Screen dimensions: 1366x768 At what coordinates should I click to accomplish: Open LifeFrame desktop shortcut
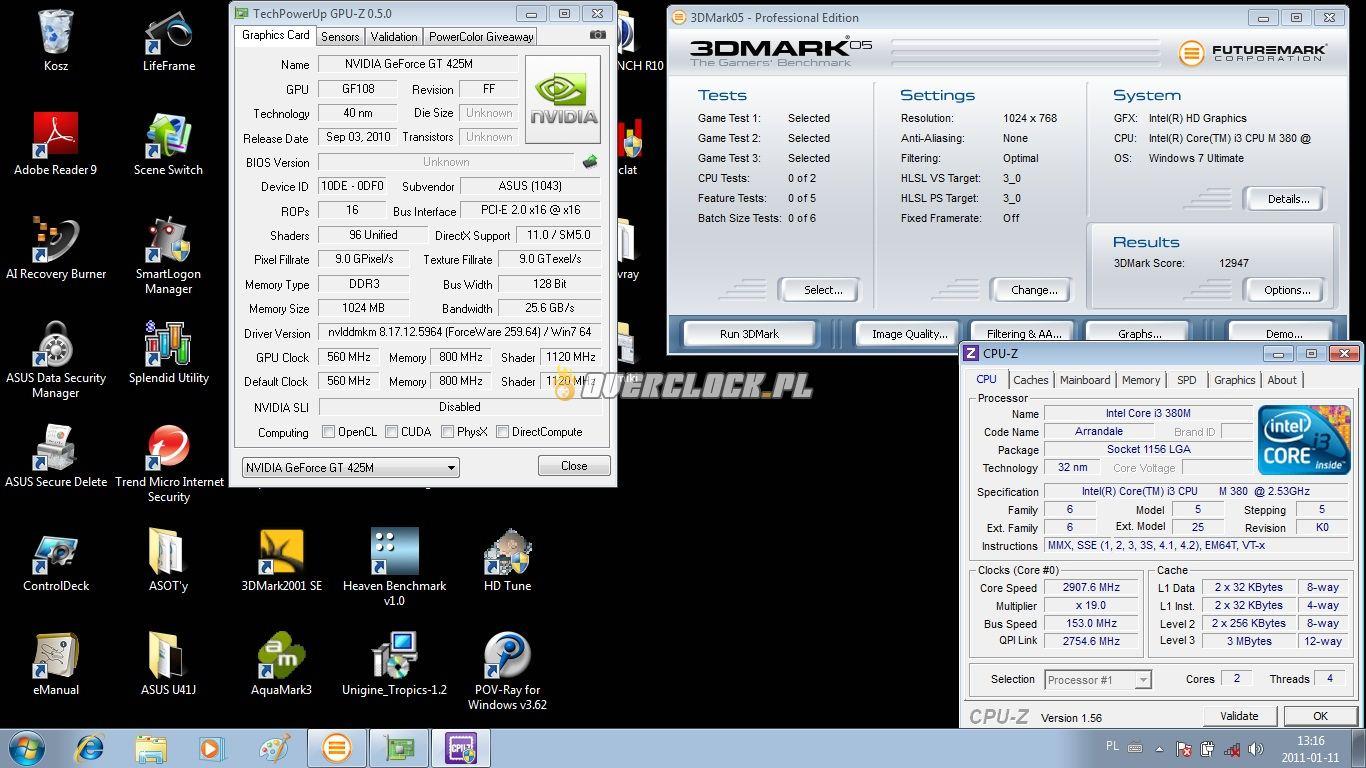click(x=168, y=40)
